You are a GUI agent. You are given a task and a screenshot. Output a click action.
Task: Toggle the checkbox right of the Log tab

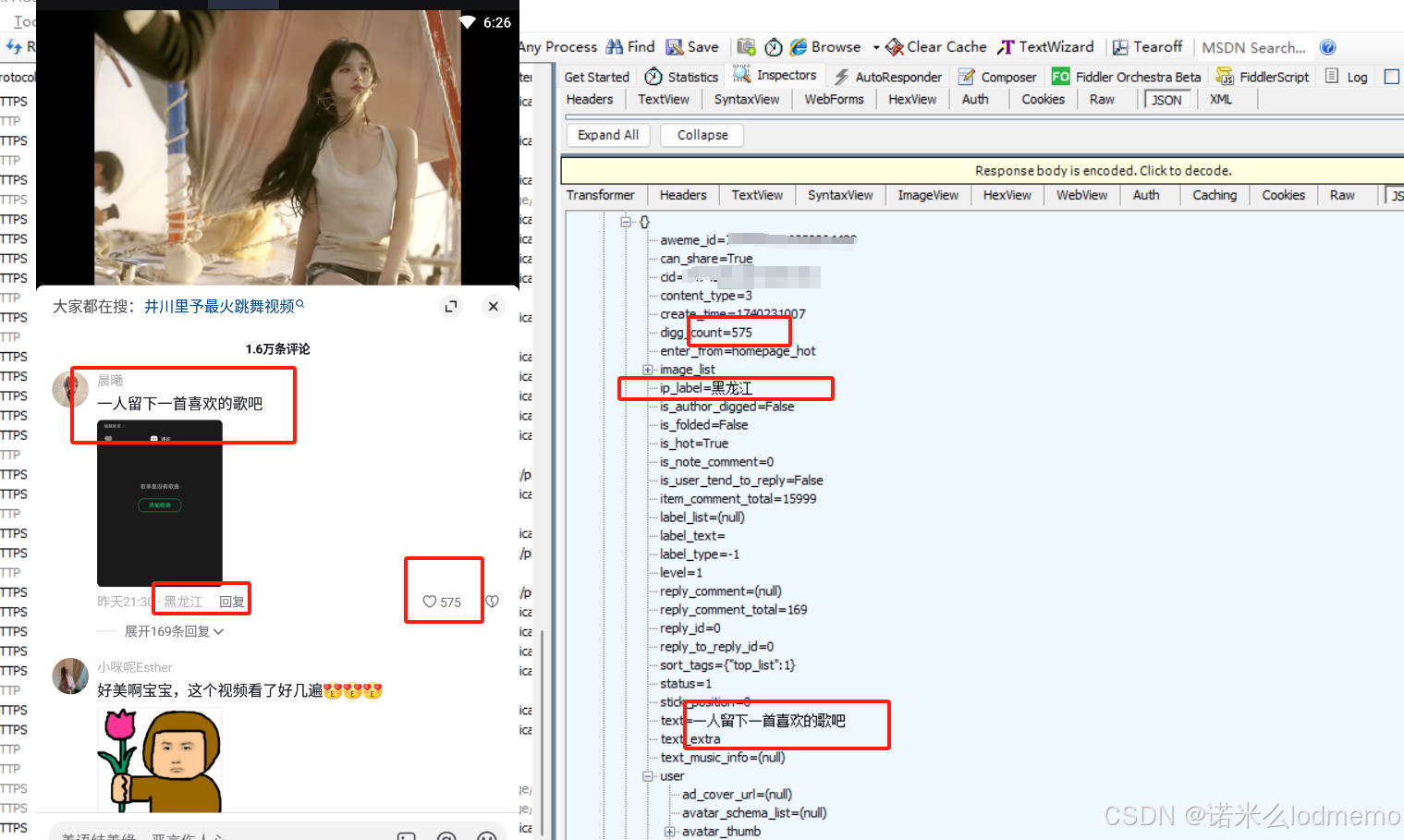[1392, 77]
